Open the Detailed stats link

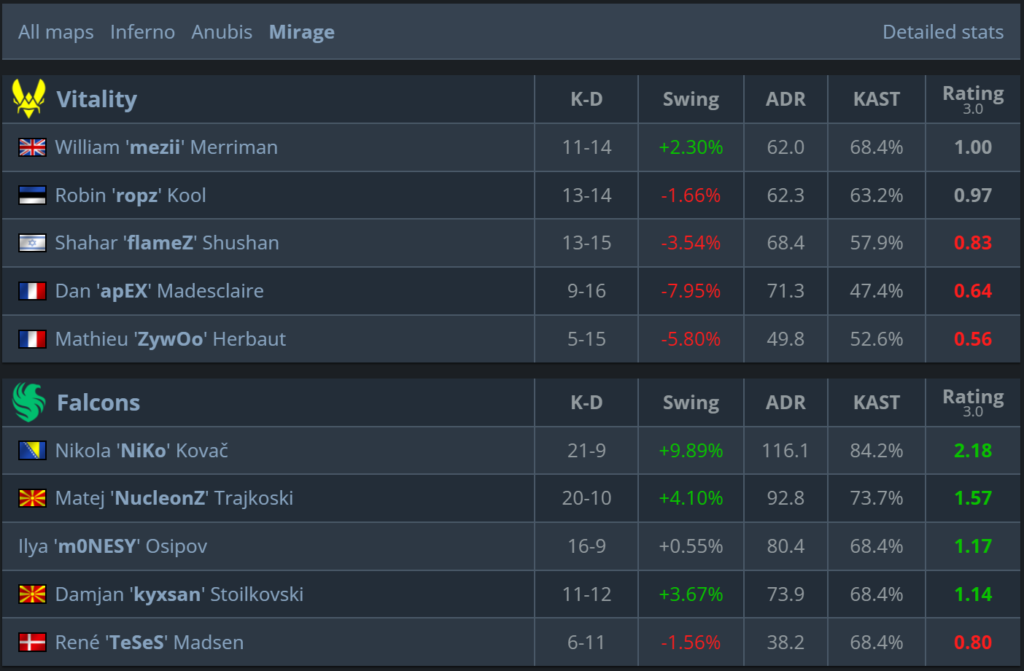942,32
